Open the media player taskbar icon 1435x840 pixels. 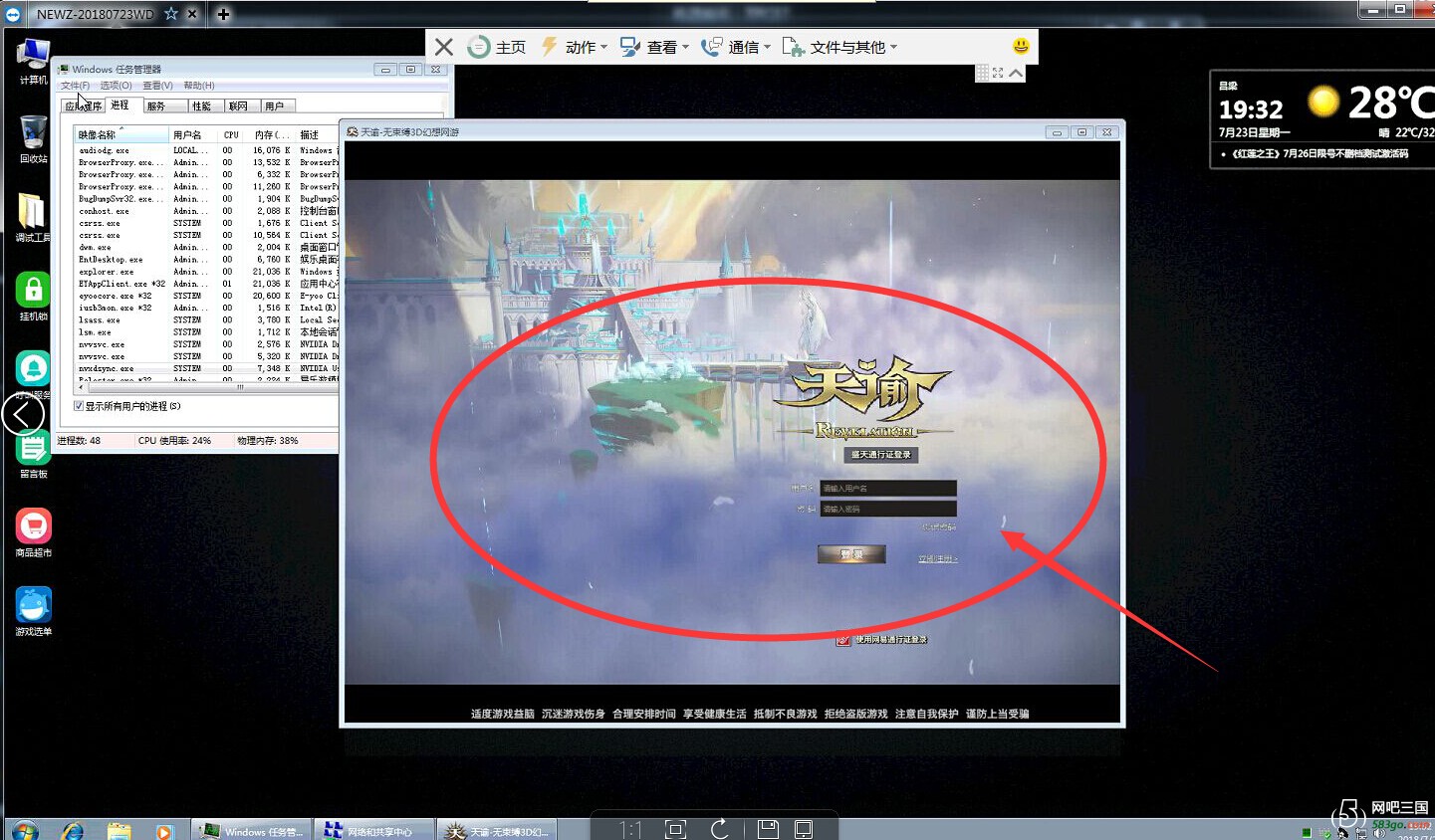pyautogui.click(x=164, y=831)
